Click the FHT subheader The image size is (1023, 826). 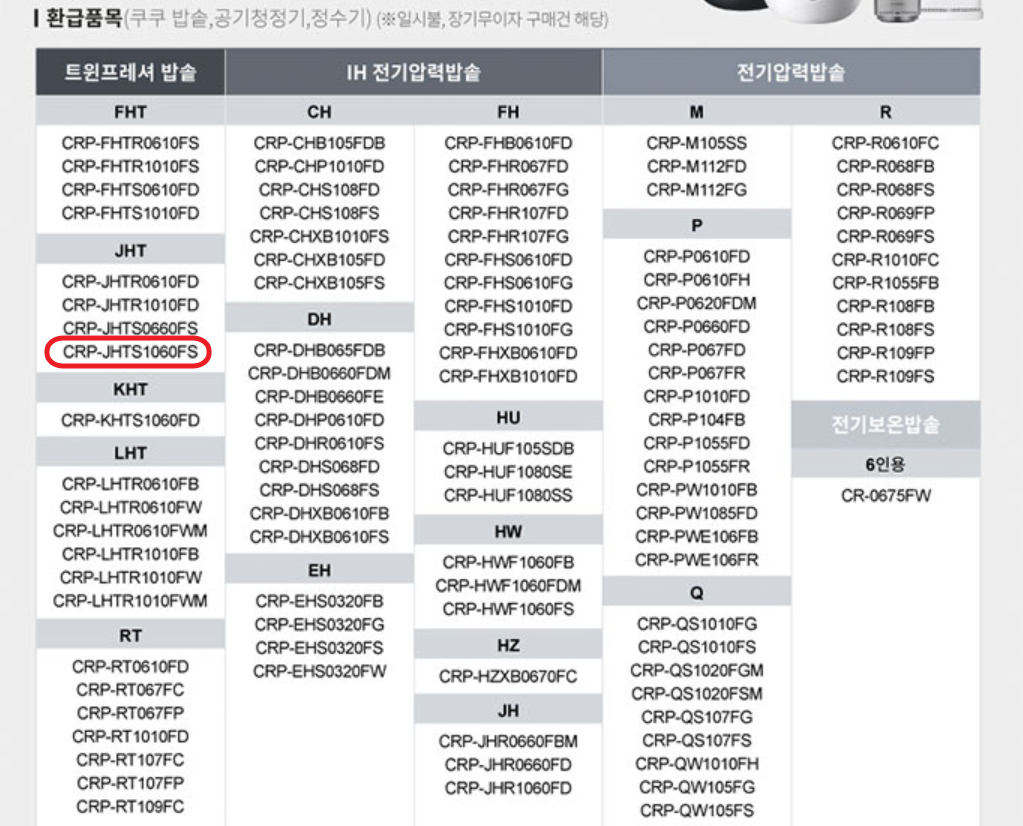[x=130, y=112]
